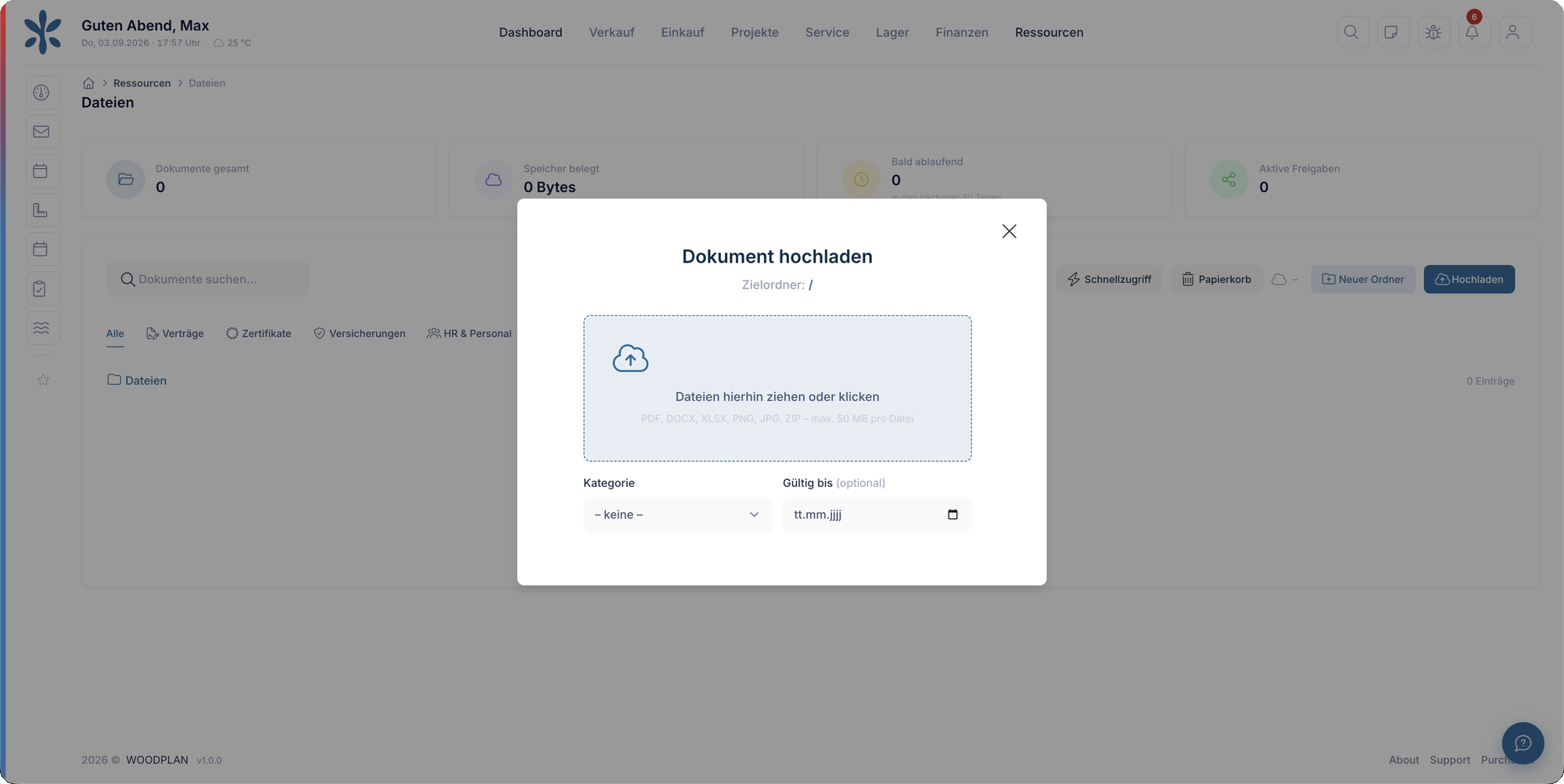Close the Dokument hochladen dialog

tap(1009, 231)
